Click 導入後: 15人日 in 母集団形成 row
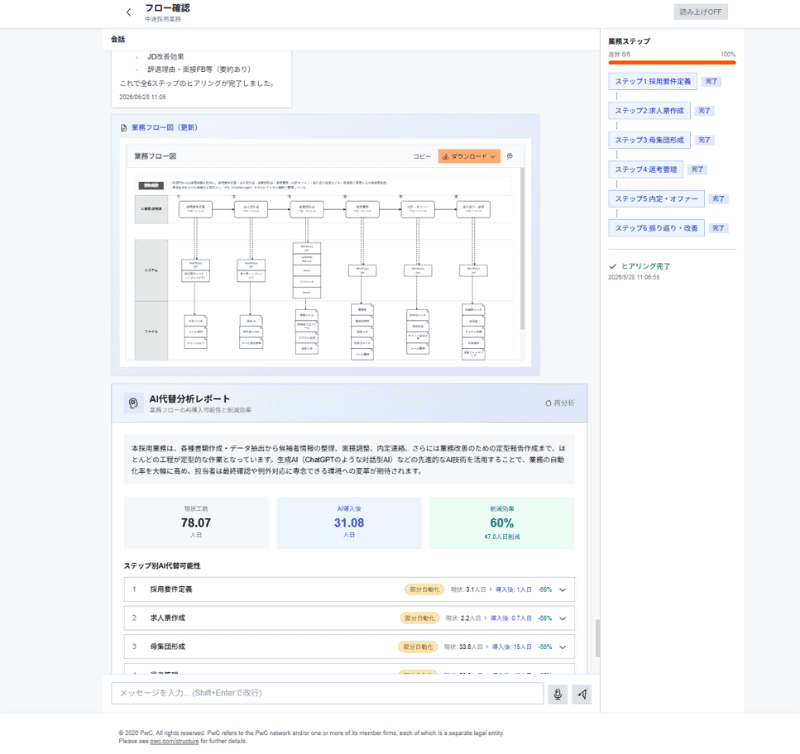Image resolution: width=800 pixels, height=754 pixels. click(512, 647)
